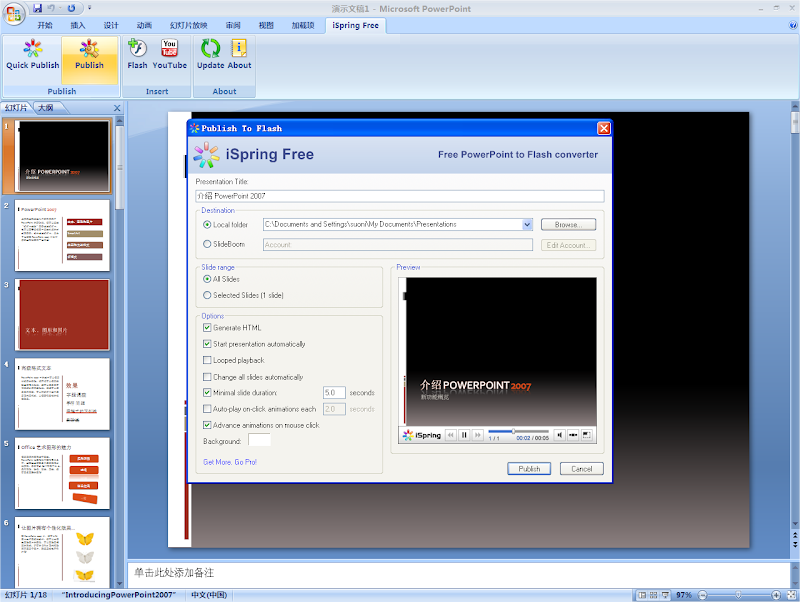Click the Undo icon in quick access toolbar
Screen dimensions: 800x602
[52, 8]
